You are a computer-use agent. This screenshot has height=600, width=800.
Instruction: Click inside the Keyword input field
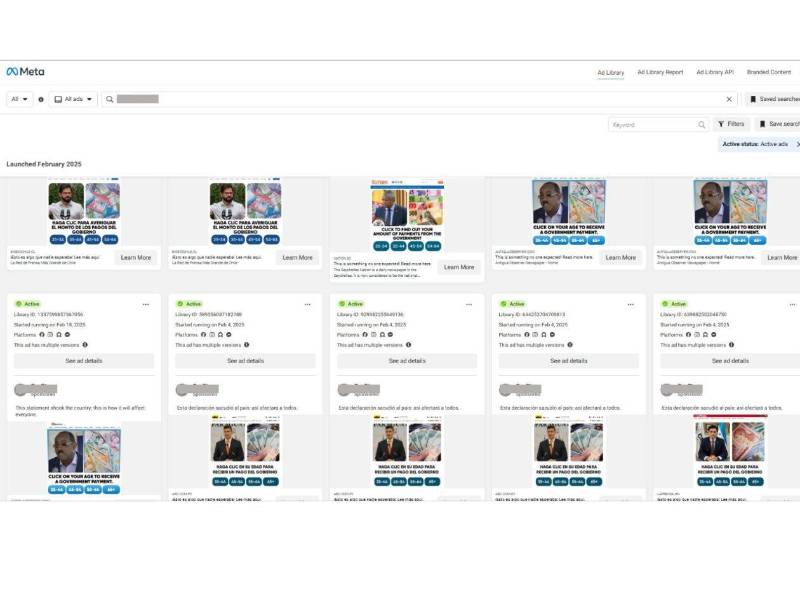point(650,123)
